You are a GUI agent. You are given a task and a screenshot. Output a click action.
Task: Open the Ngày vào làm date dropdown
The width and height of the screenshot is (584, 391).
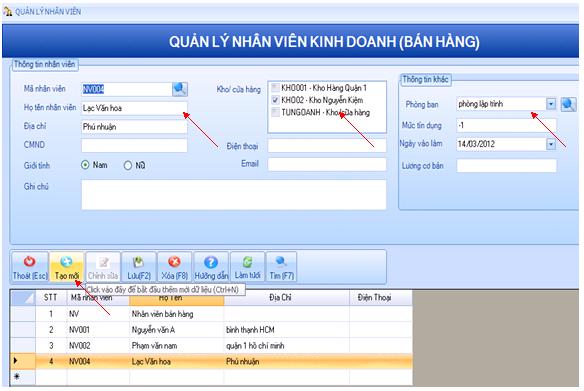coord(551,144)
